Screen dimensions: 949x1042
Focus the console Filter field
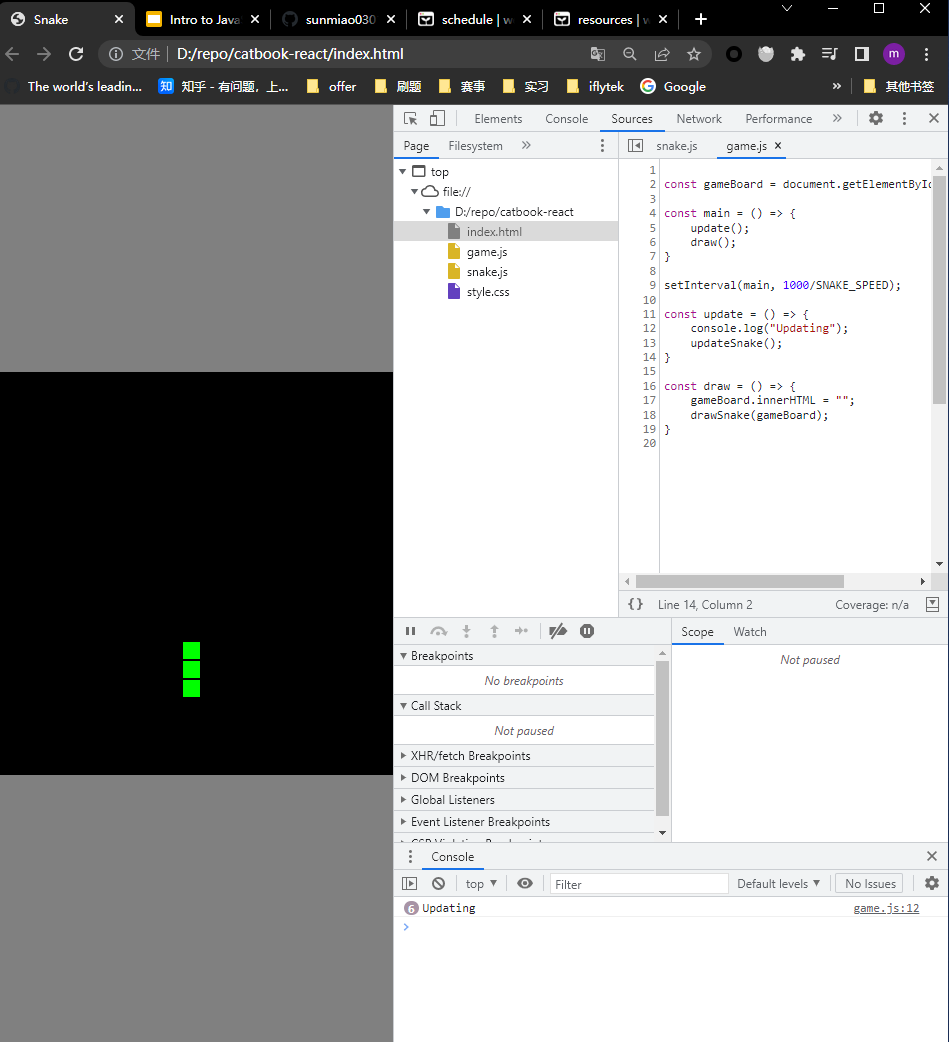point(639,884)
